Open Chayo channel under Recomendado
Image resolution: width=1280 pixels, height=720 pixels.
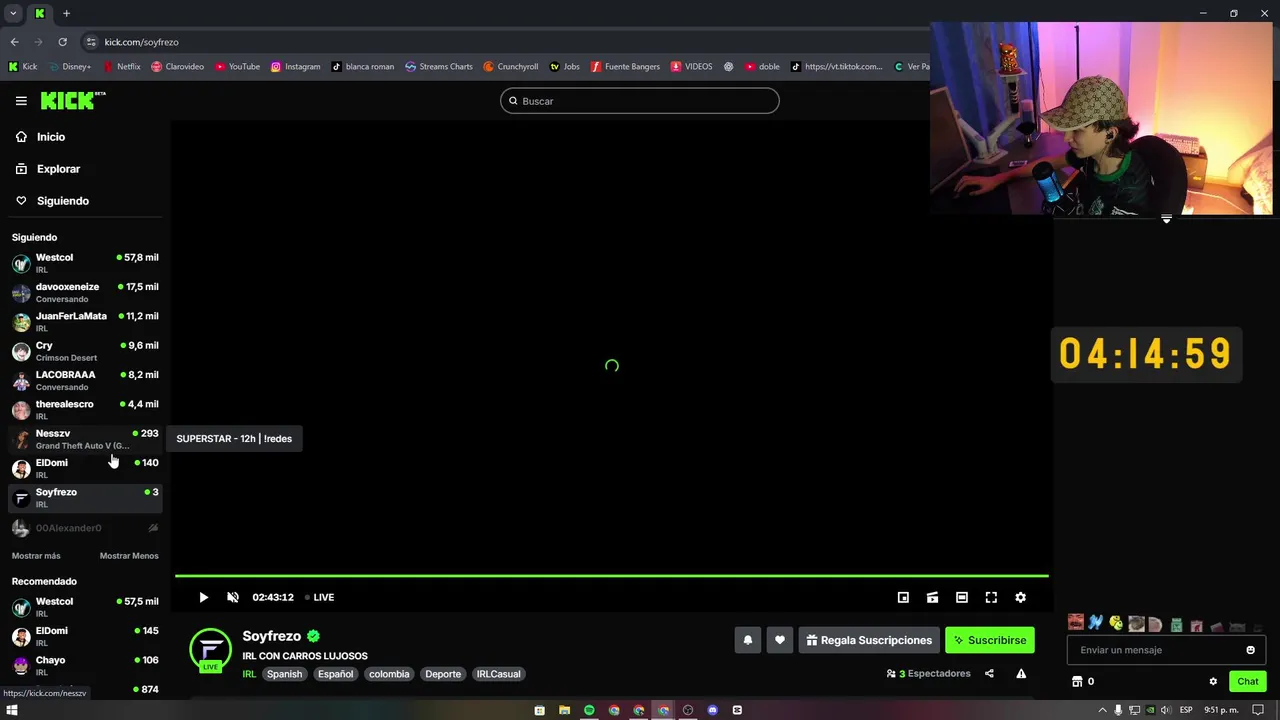tap(85, 665)
